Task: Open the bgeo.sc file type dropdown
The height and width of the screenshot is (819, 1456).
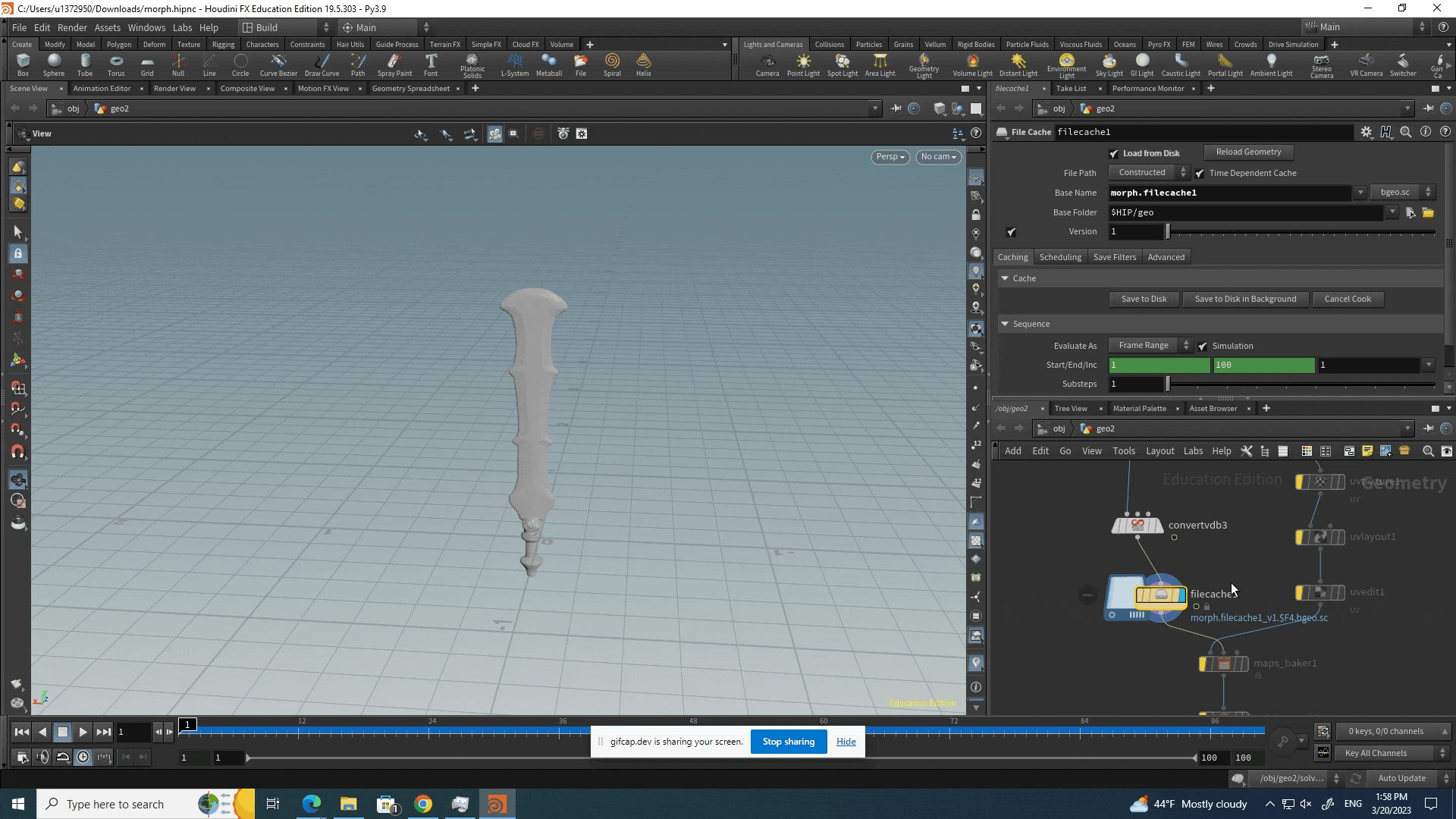Action: pos(1402,193)
